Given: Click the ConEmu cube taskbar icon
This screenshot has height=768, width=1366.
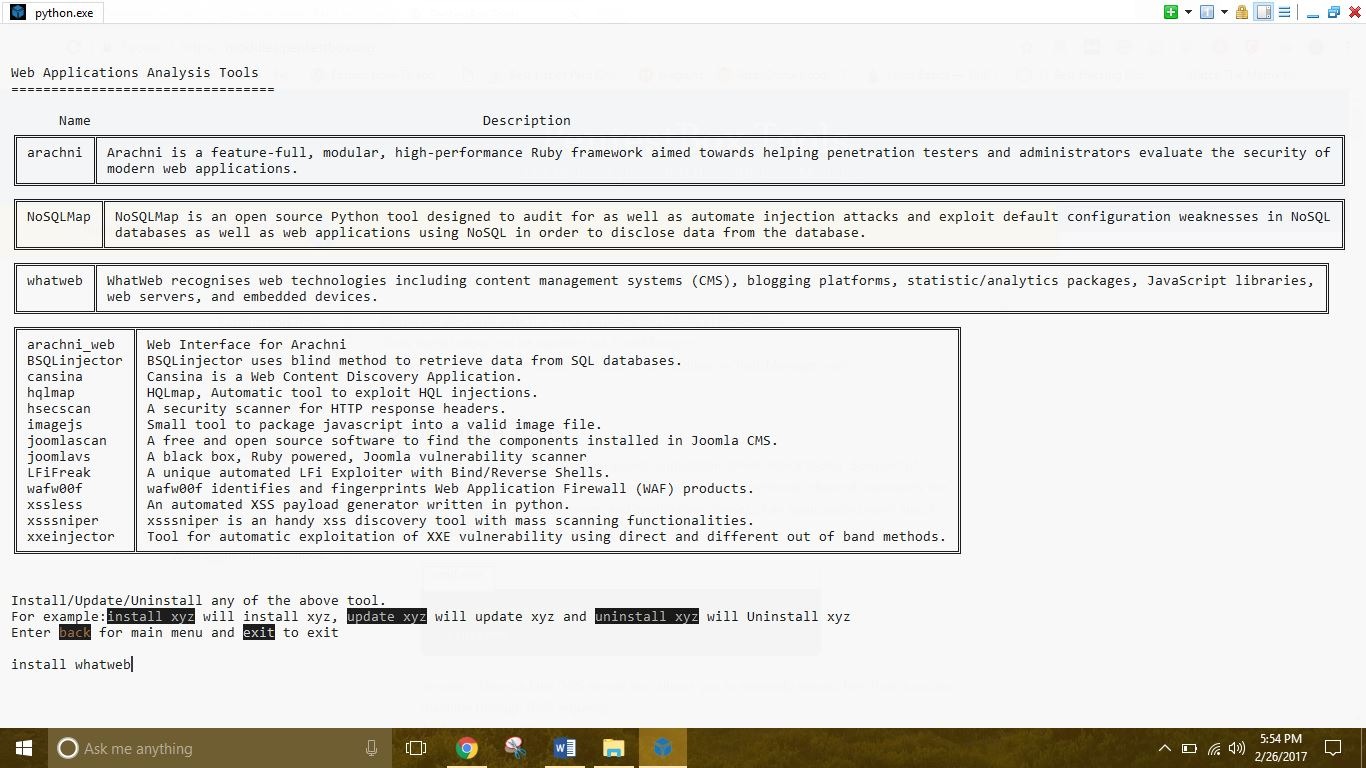Looking at the screenshot, I should (662, 748).
